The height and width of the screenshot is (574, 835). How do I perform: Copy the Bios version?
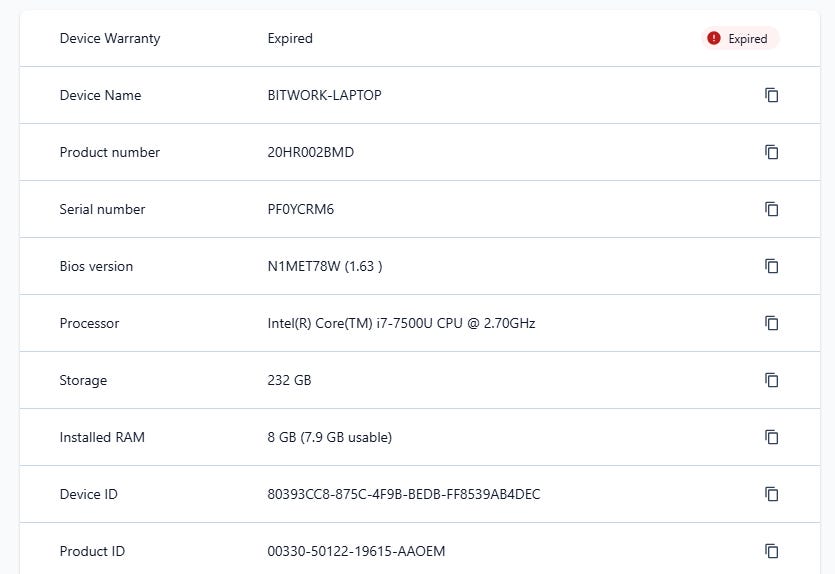[x=771, y=266]
